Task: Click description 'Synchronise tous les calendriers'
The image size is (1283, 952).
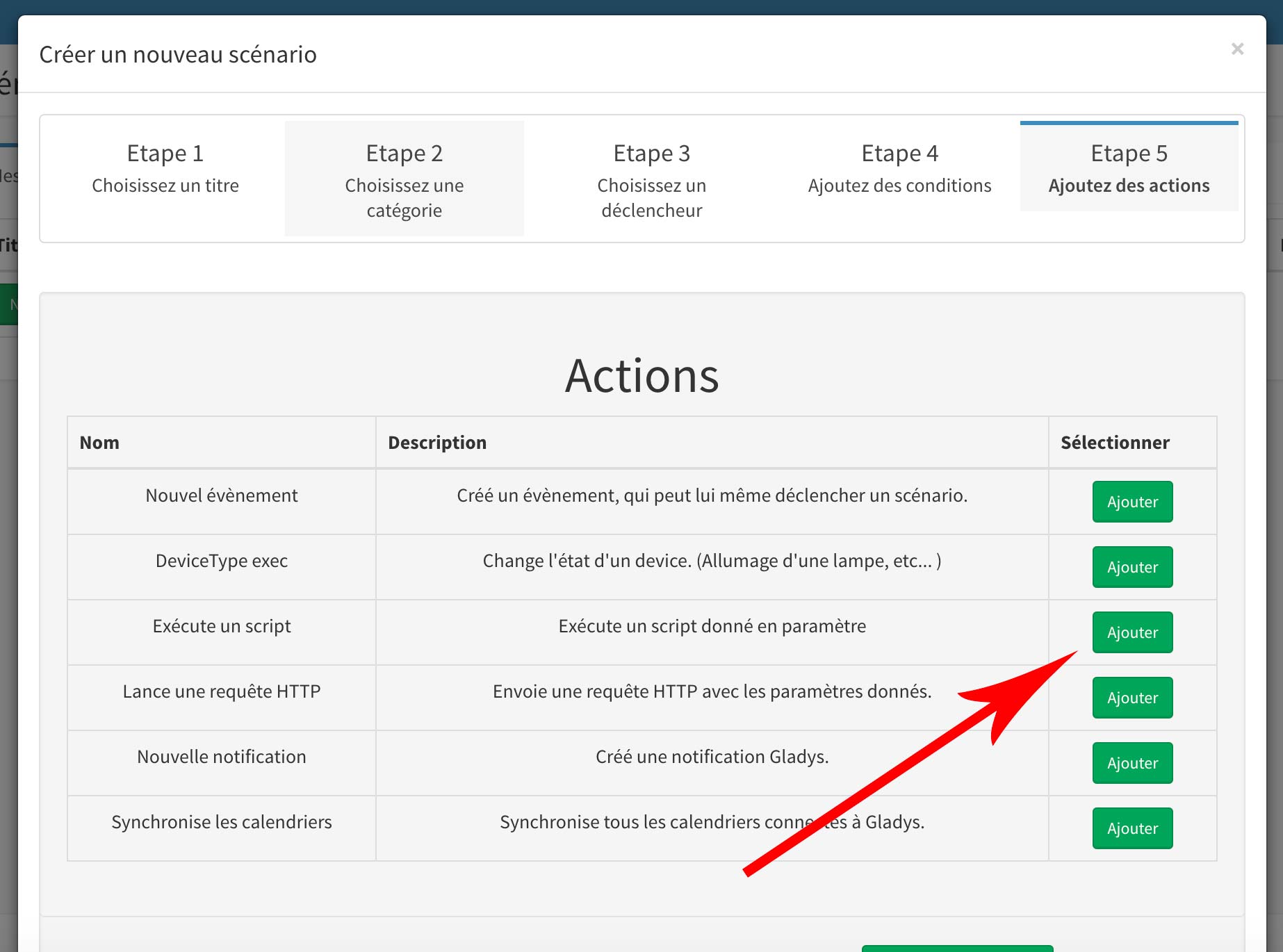Action: pyautogui.click(x=712, y=822)
